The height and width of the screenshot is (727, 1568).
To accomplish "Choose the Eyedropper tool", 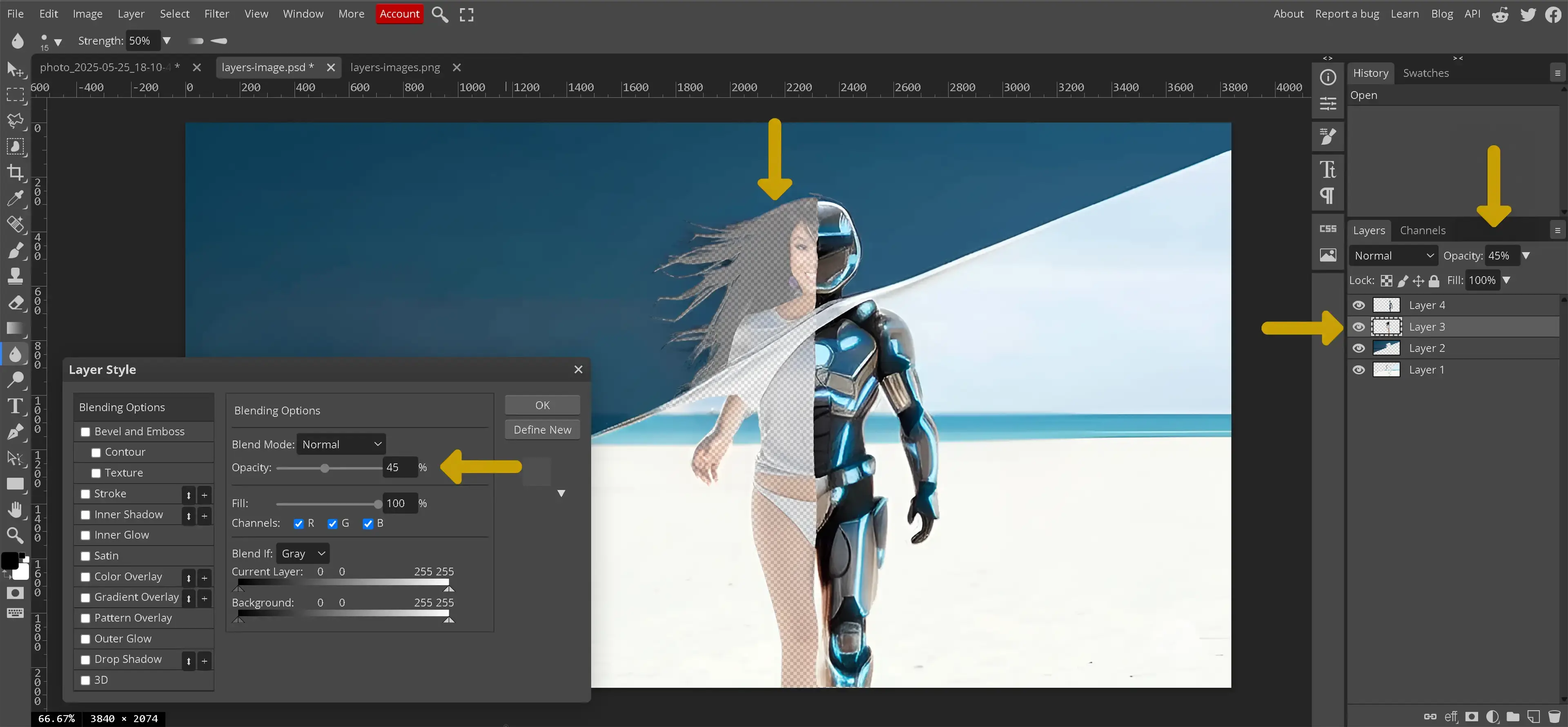I will 15,198.
